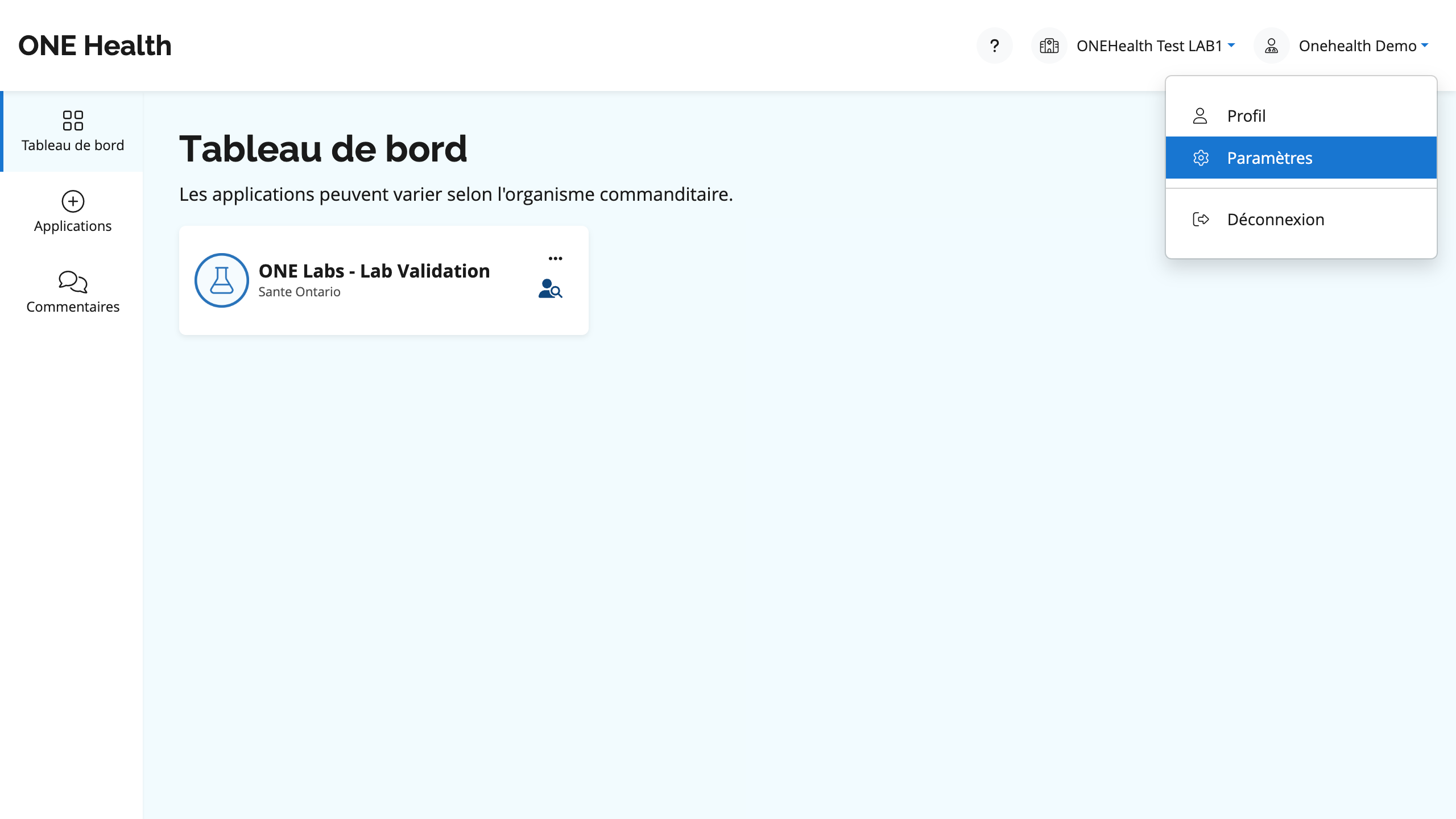Click the user search icon on ONE Labs card

(x=550, y=288)
